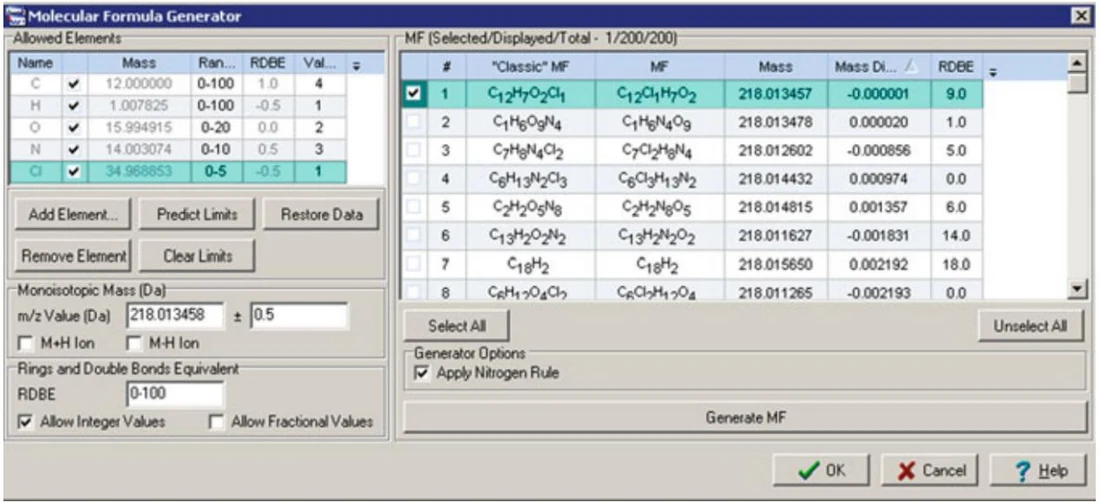Sort elements by Name column header
Viewport: 1100px width, 502px height.
(x=35, y=63)
